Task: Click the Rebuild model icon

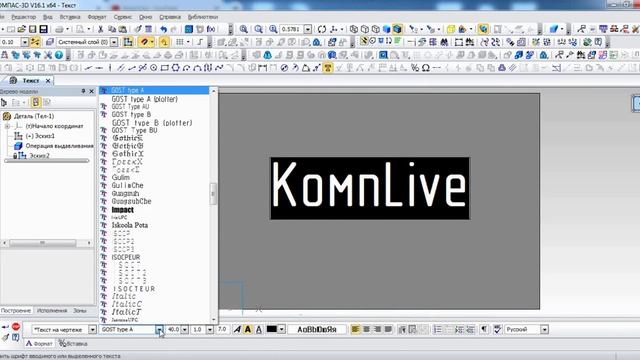Action: 322,29
